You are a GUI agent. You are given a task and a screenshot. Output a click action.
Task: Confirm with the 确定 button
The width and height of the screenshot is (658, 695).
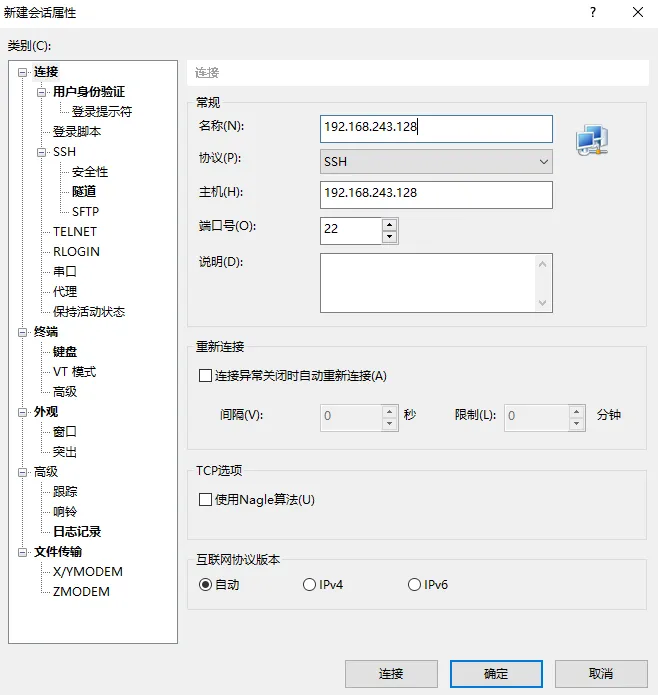point(496,674)
